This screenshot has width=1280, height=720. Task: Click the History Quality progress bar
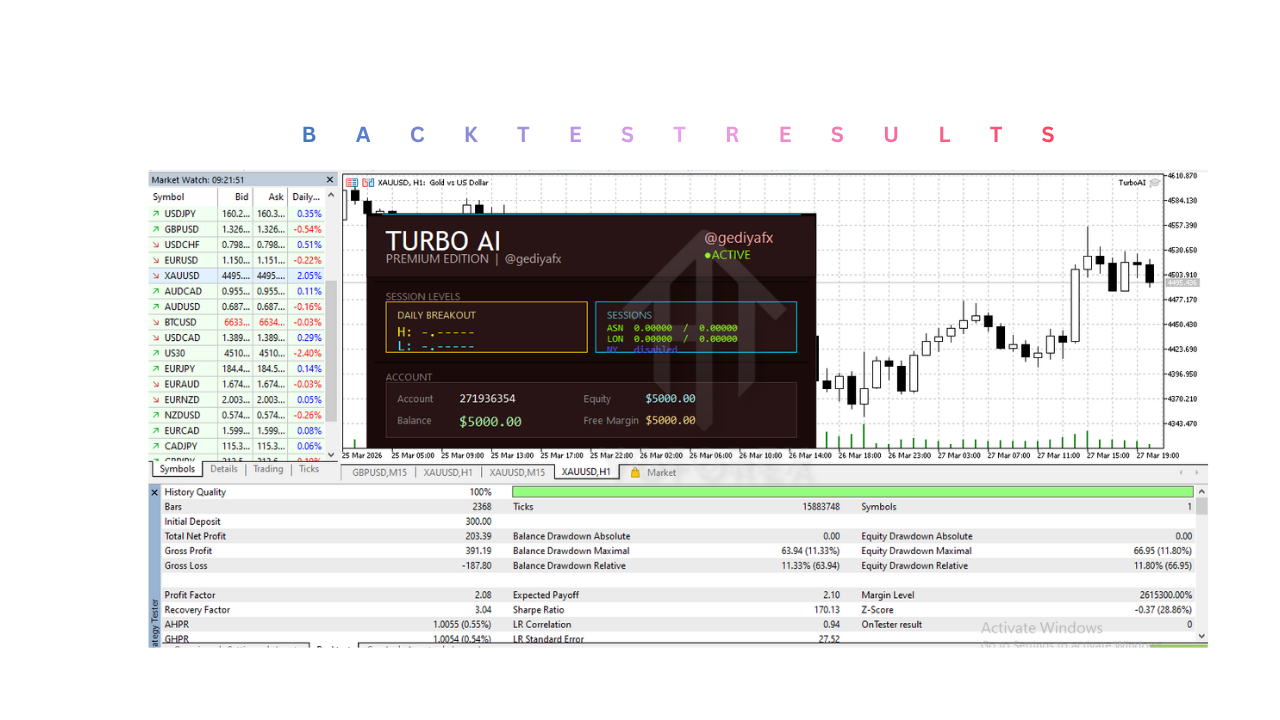click(x=850, y=491)
